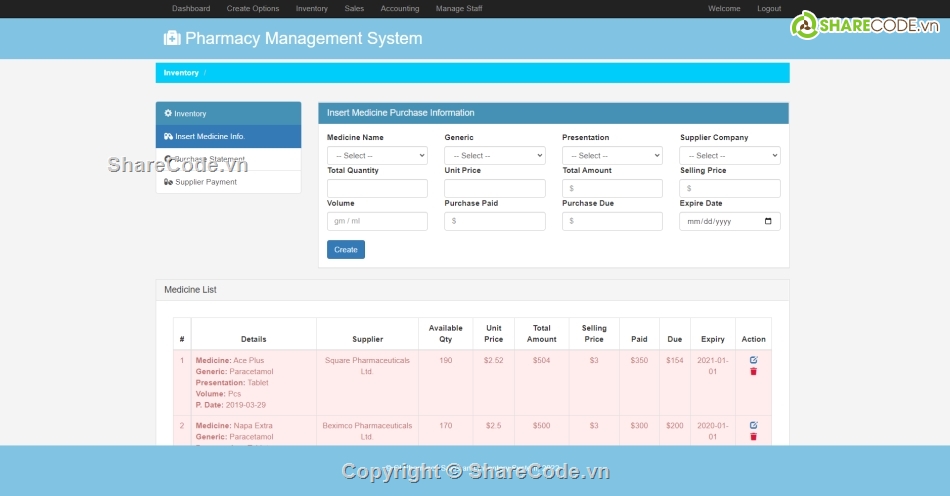The width and height of the screenshot is (950, 496).
Task: Click into the Total Quantity field
Action: click(377, 188)
